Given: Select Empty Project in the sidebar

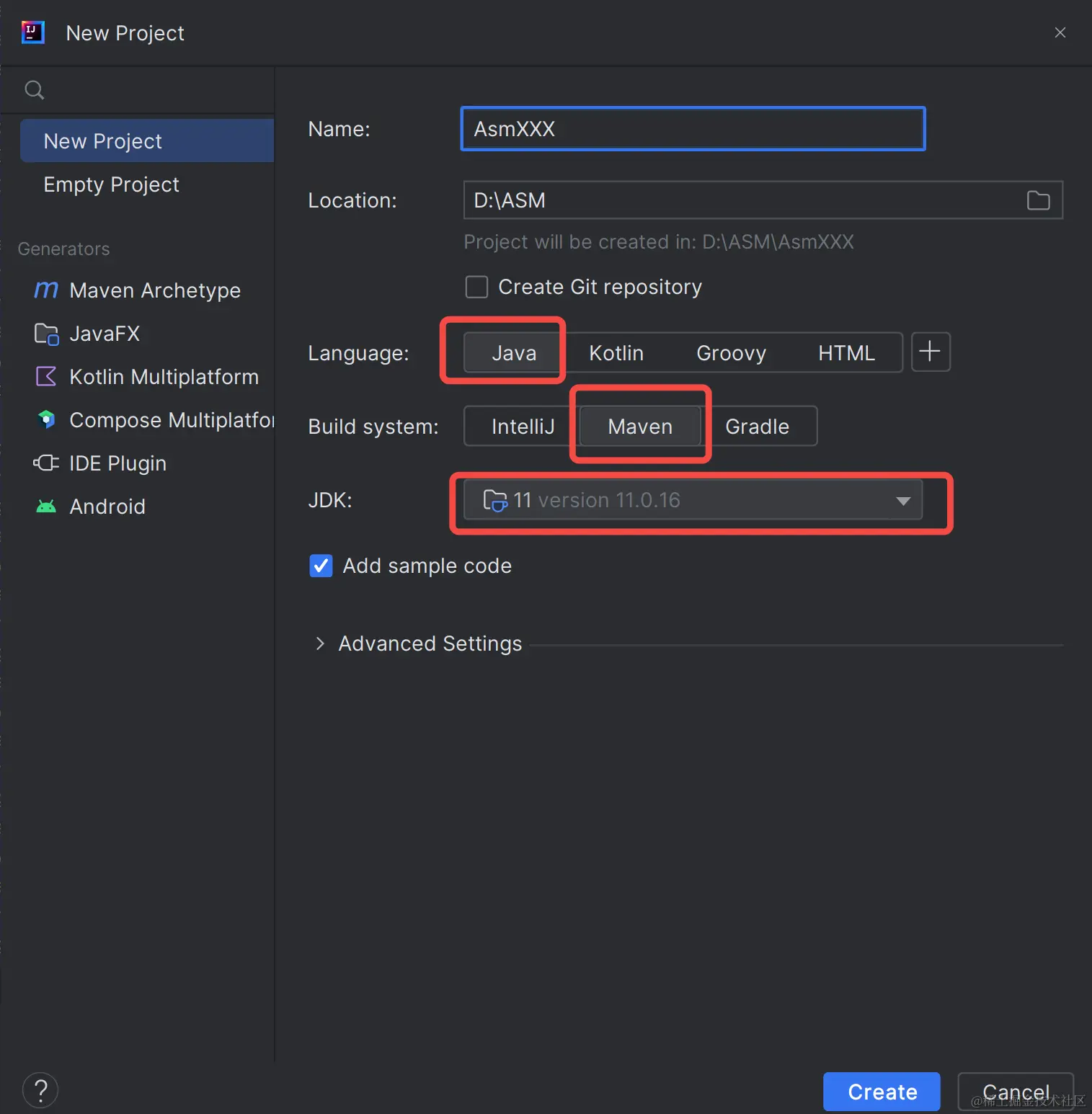Looking at the screenshot, I should click(x=147, y=184).
